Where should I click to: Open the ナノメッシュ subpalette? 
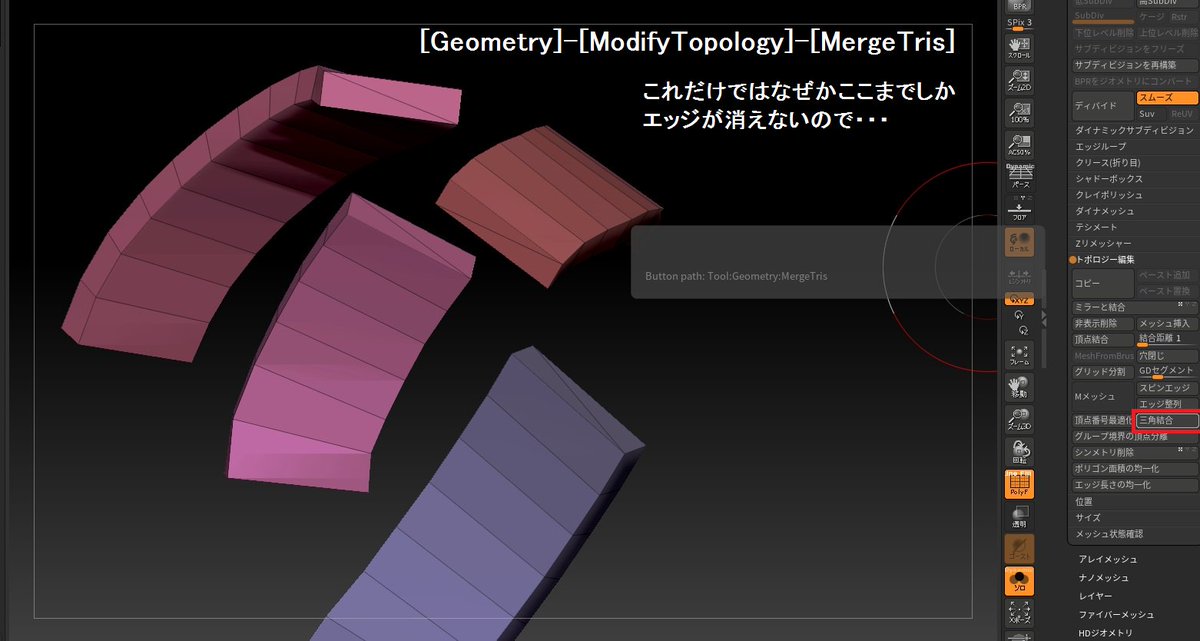[x=1104, y=577]
